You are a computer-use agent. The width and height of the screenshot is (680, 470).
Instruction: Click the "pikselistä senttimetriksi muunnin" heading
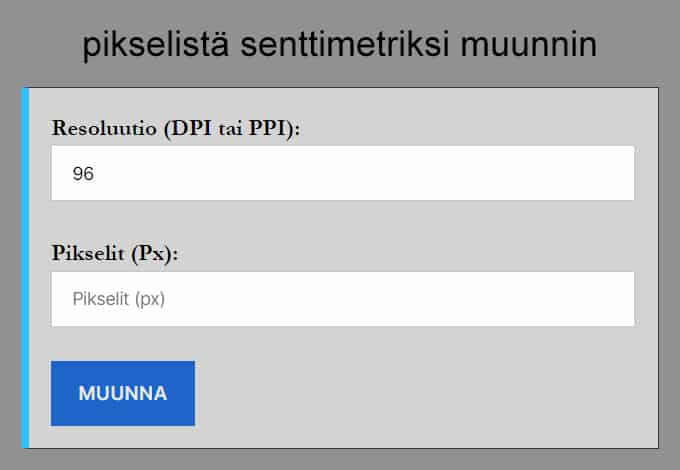pyautogui.click(x=340, y=45)
